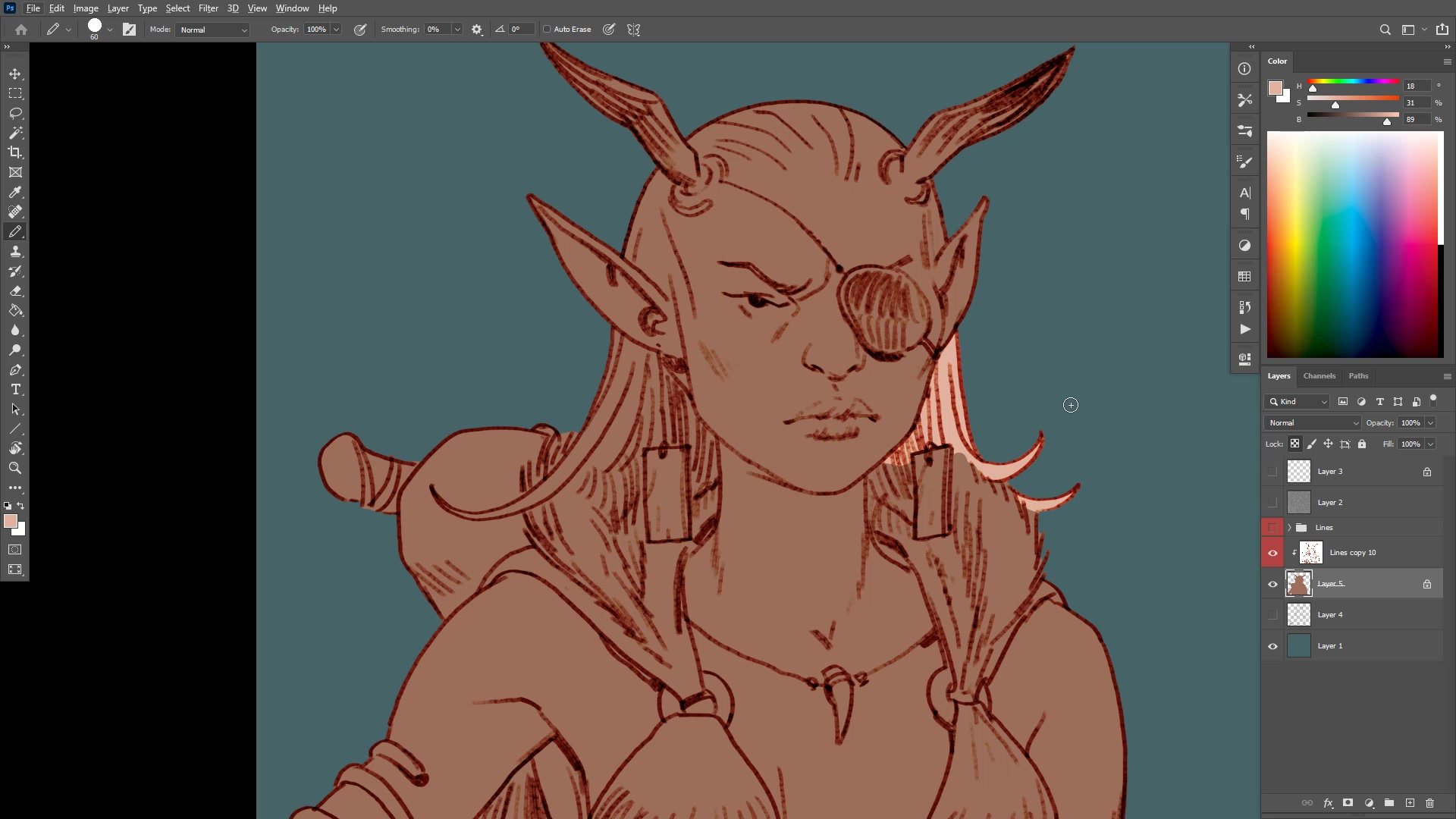
Task: Select the Horizontal Type tool
Action: tap(15, 390)
